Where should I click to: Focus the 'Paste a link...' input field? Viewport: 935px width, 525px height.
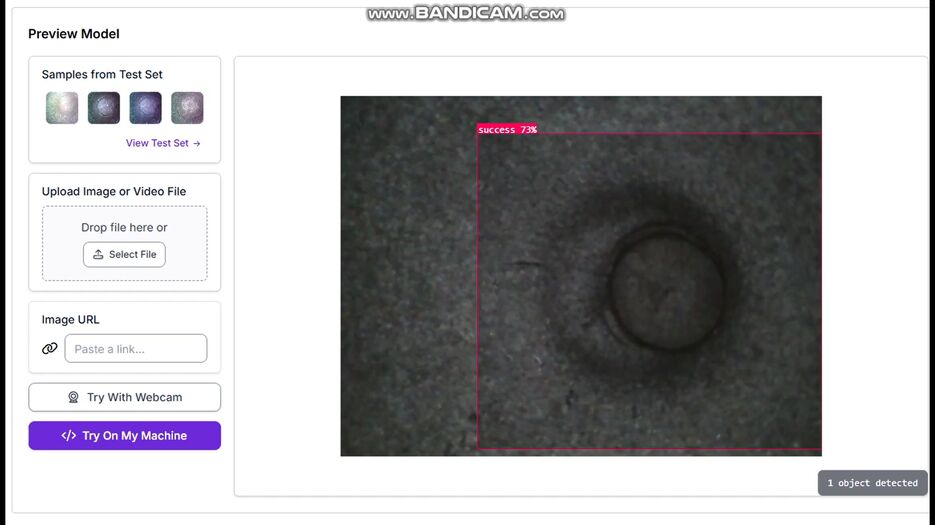[x=136, y=349]
